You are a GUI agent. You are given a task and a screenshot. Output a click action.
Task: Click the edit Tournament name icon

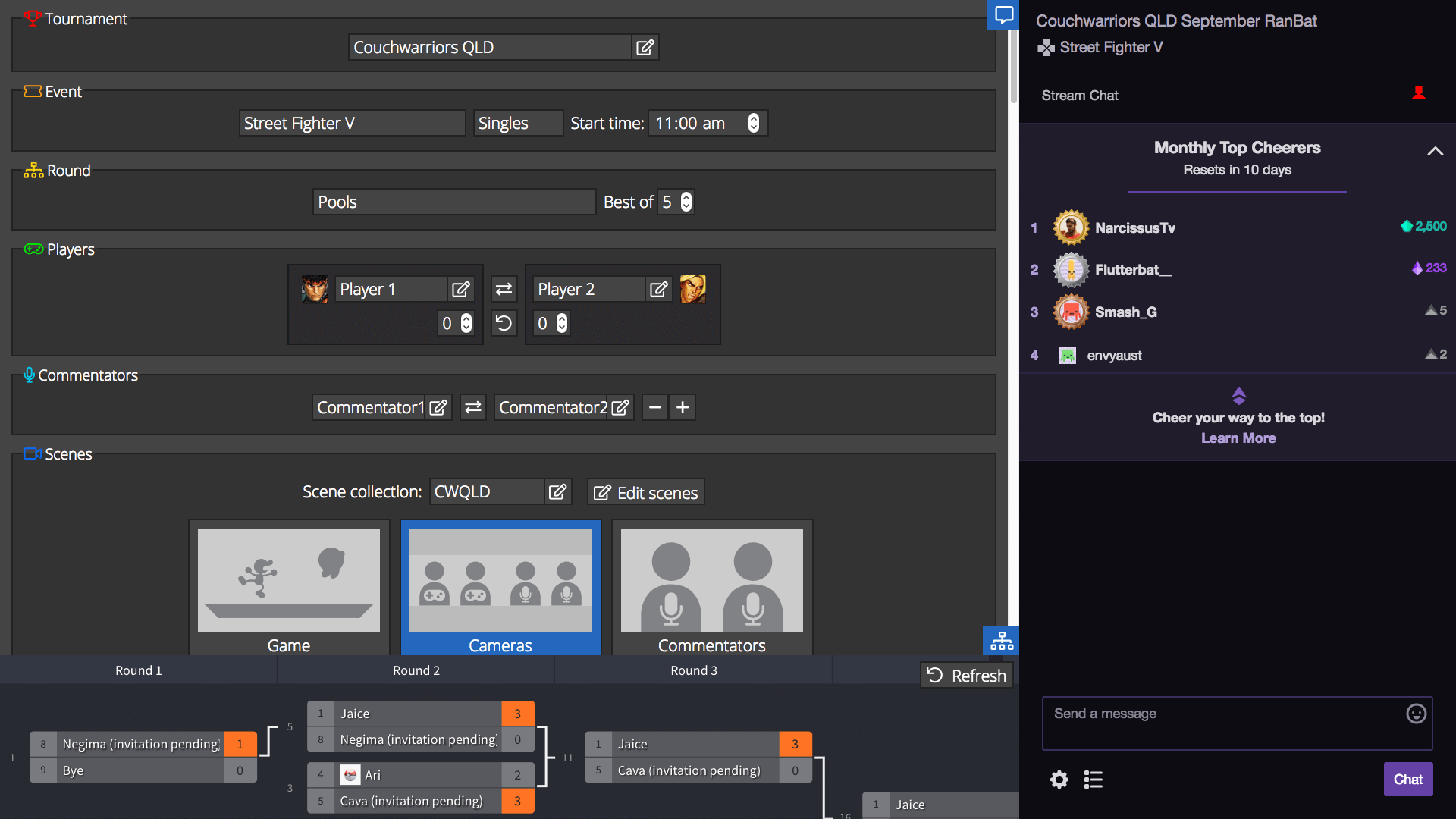pos(644,47)
